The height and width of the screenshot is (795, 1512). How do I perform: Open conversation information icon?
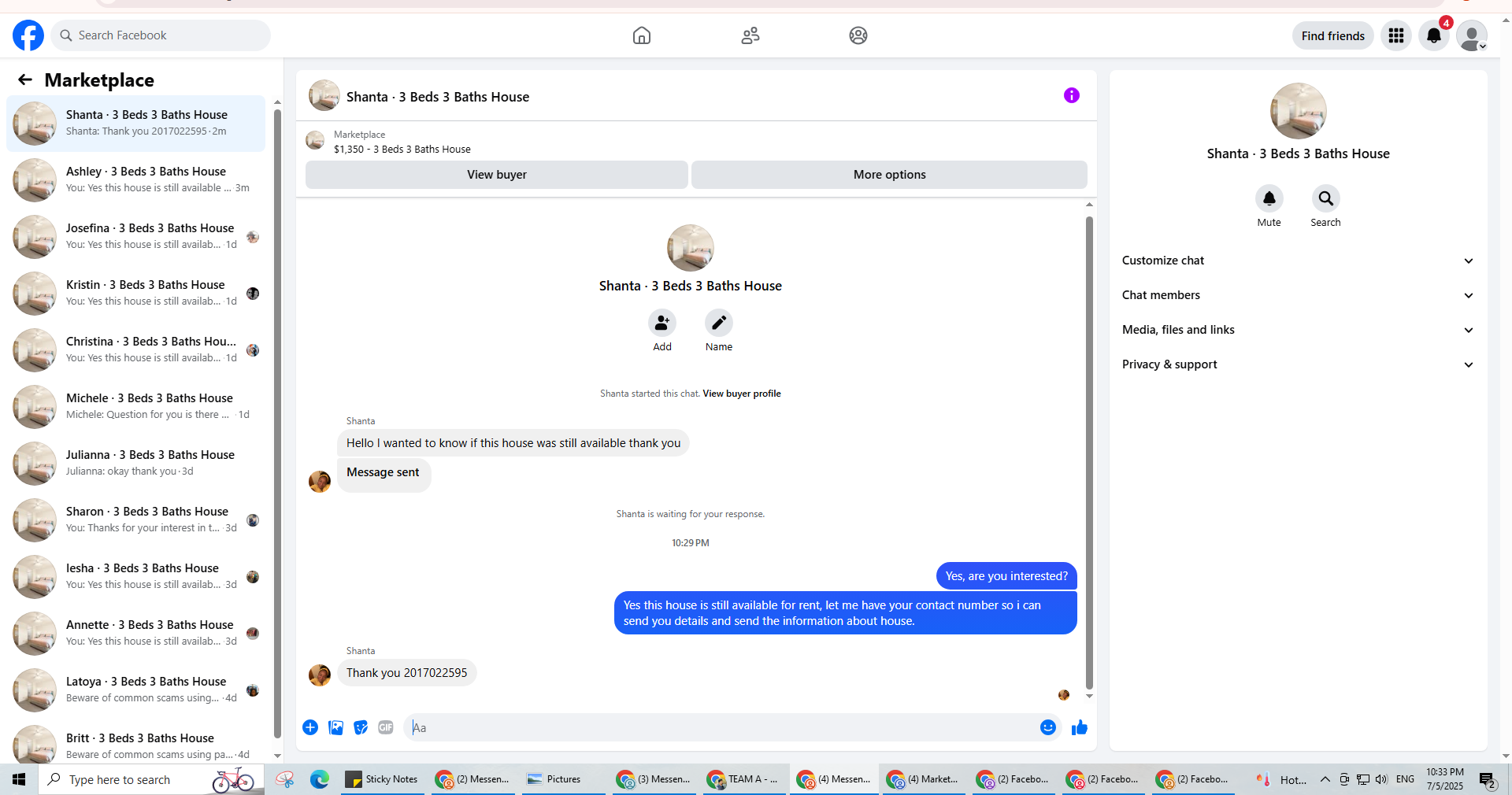[1072, 95]
